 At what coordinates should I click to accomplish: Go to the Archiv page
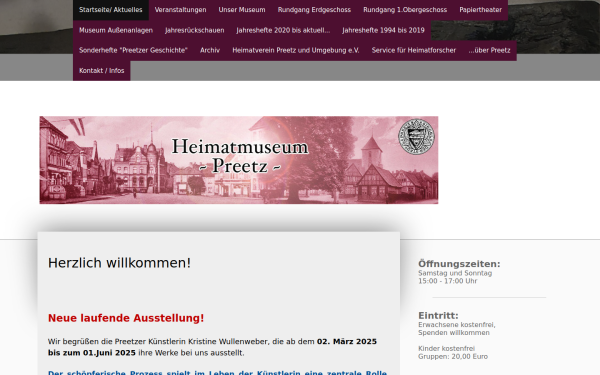pyautogui.click(x=210, y=51)
